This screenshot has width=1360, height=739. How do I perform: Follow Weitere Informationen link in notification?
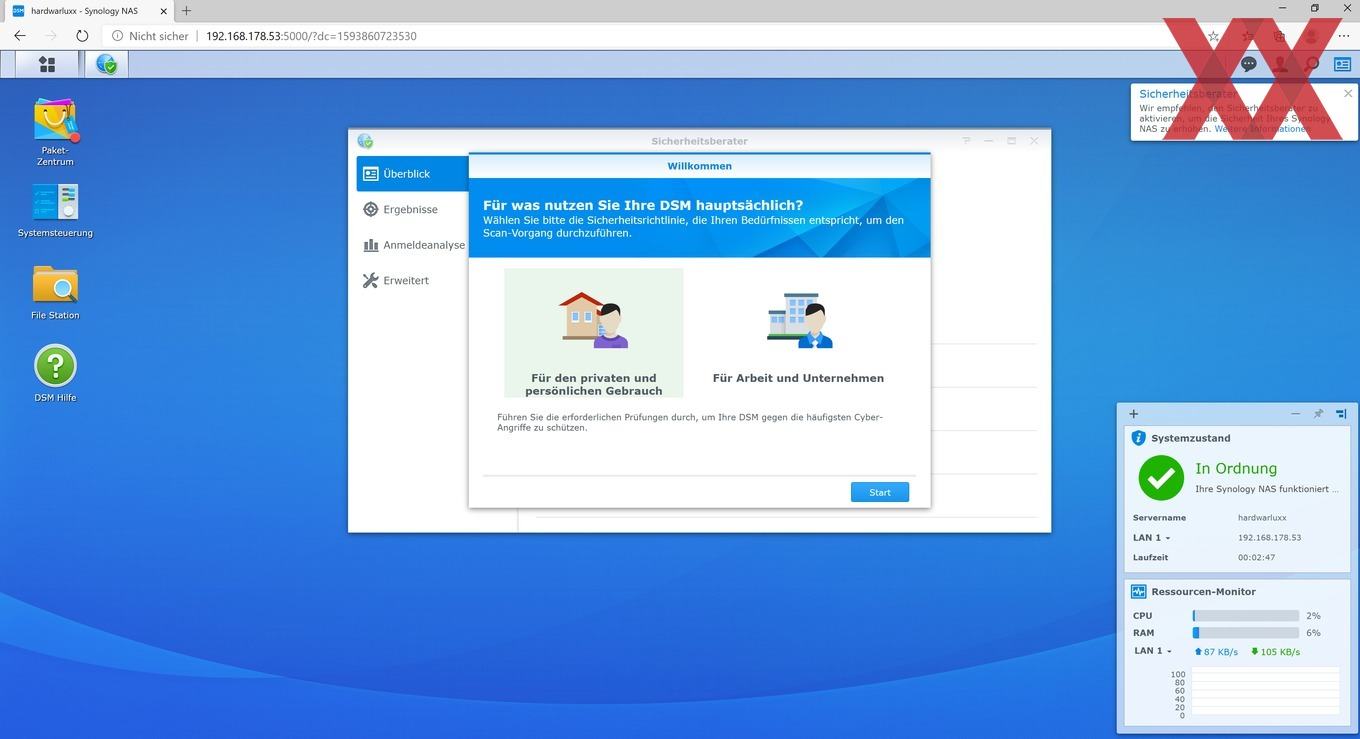click(1261, 129)
